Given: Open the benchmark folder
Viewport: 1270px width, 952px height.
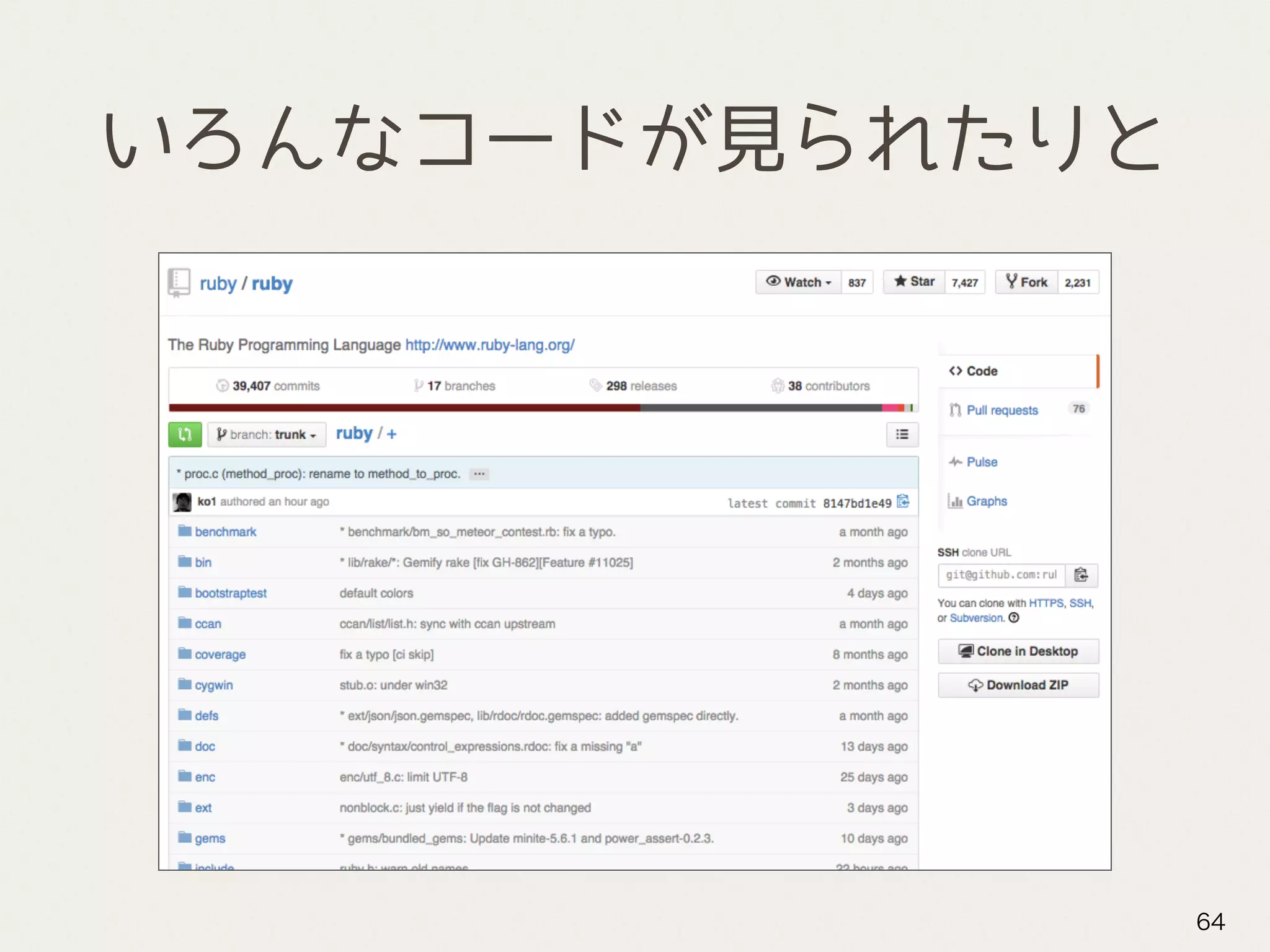Looking at the screenshot, I should (225, 532).
